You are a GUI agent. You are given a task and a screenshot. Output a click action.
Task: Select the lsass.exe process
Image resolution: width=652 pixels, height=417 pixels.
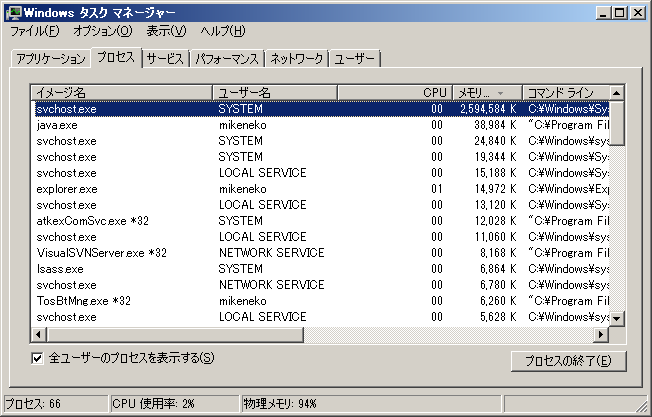320,269
